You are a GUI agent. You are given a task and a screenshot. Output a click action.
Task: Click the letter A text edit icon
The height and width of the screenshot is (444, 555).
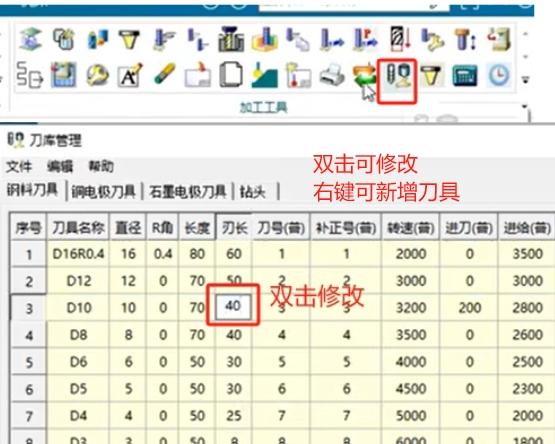tap(130, 74)
